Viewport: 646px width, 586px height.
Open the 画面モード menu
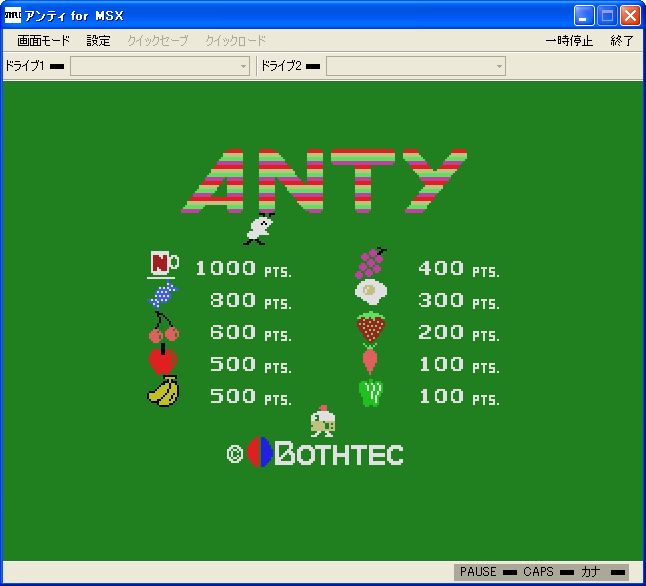(x=43, y=40)
